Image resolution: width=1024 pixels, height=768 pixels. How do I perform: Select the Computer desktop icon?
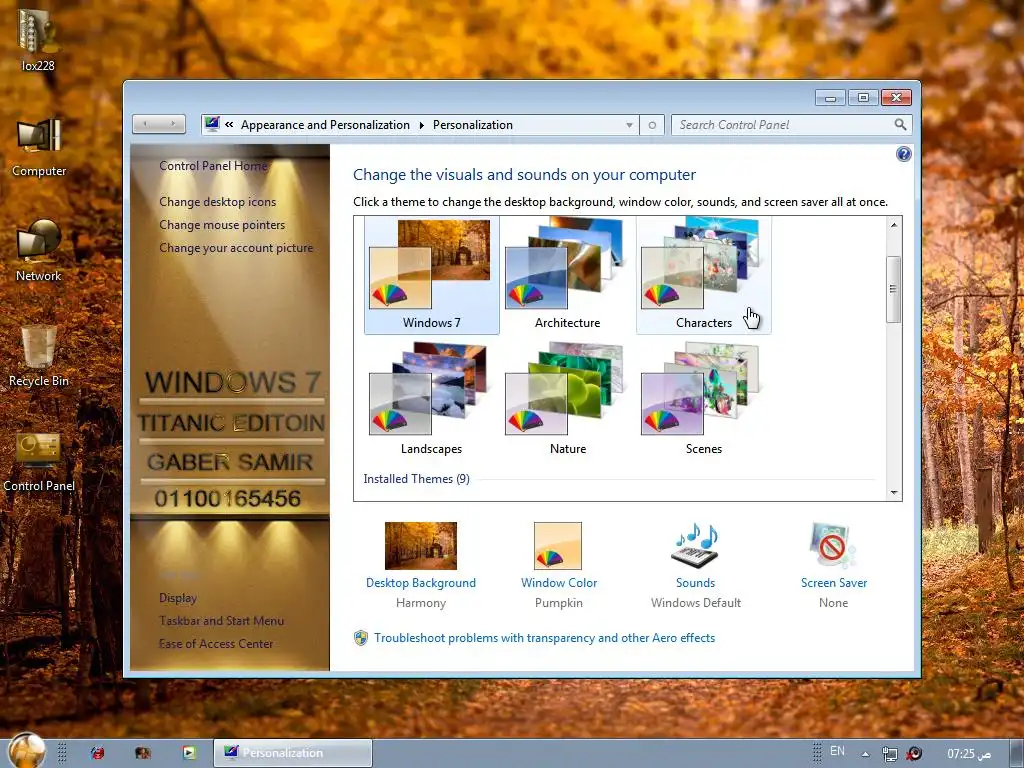point(39,147)
